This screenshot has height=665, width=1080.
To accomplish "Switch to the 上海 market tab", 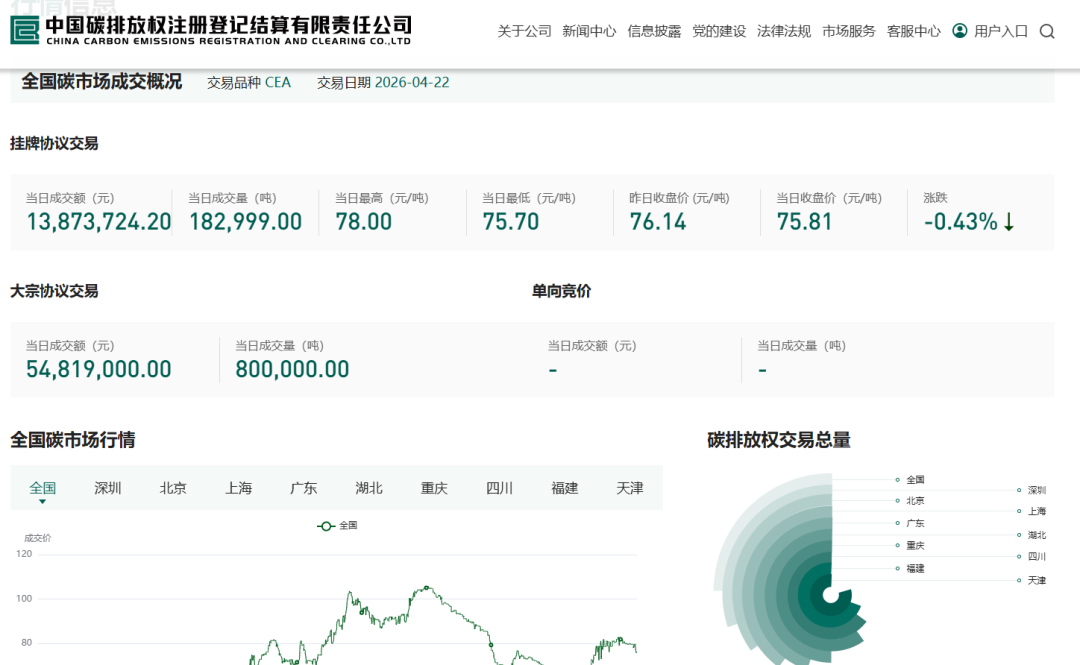I will pyautogui.click(x=238, y=488).
